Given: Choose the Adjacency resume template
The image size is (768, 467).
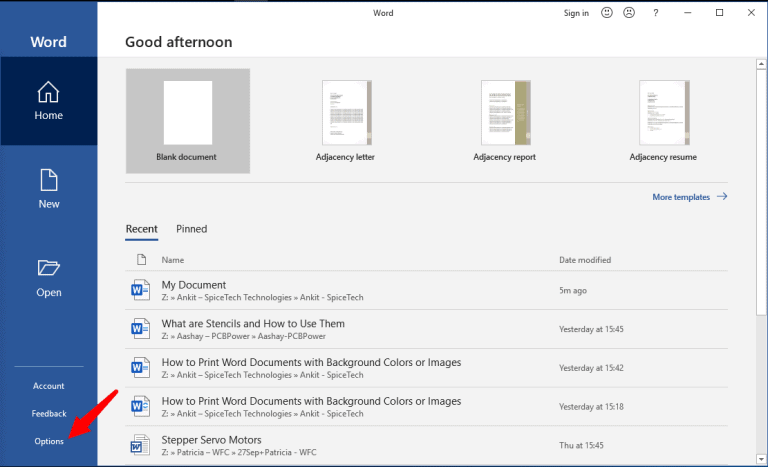Looking at the screenshot, I should tap(664, 121).
